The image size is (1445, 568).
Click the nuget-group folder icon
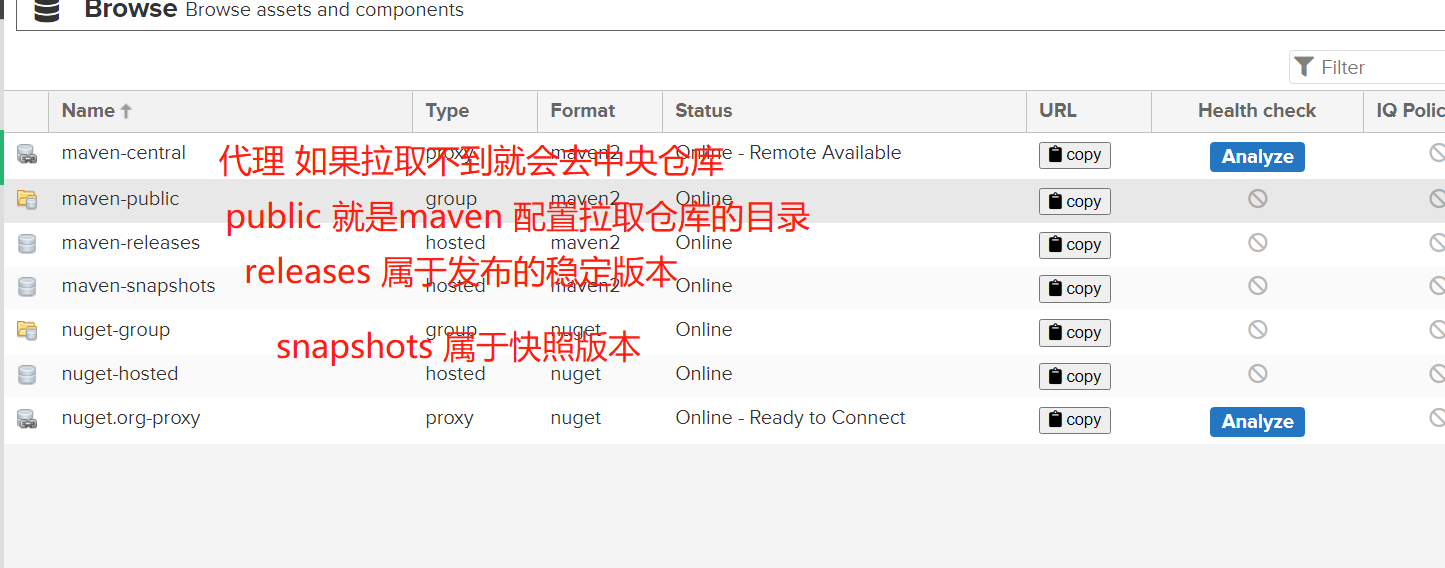tap(27, 330)
